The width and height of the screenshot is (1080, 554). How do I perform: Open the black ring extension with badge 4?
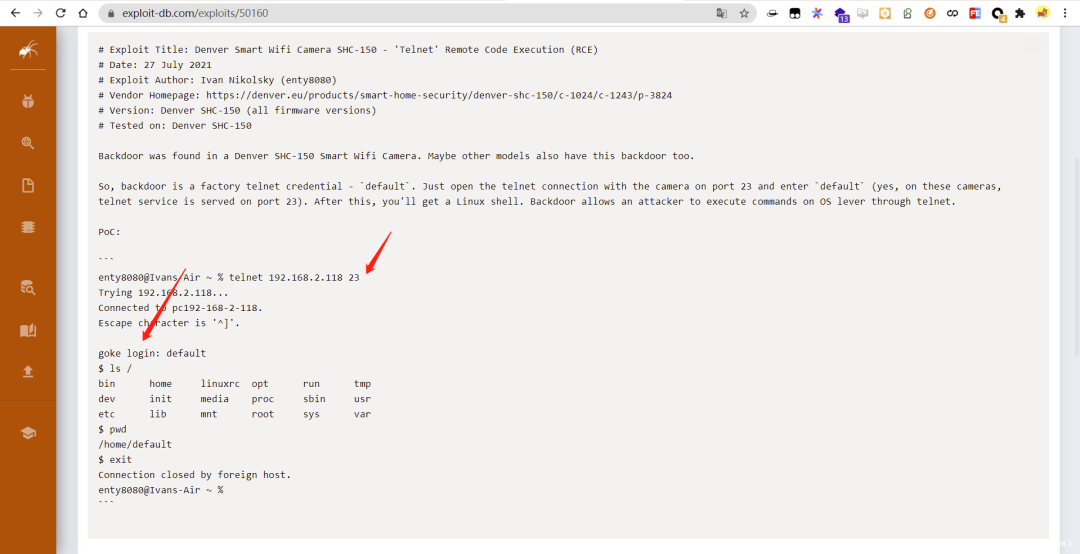[x=999, y=14]
